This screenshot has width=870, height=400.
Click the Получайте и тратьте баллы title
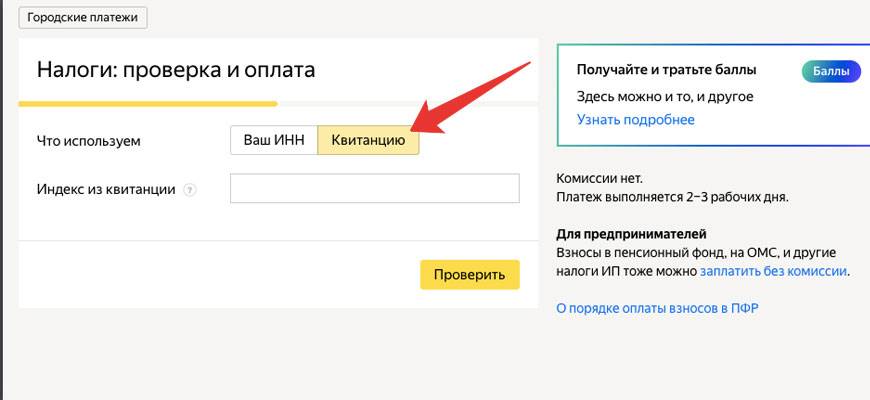tap(666, 70)
